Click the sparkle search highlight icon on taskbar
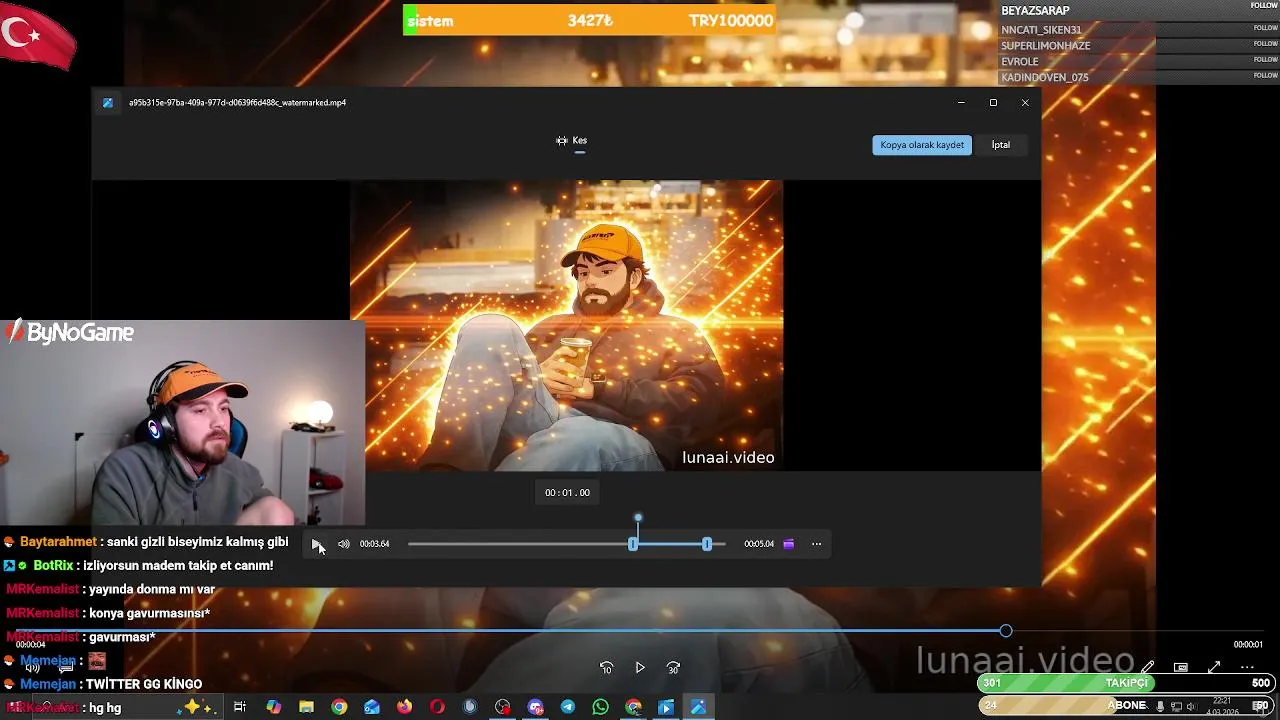 tap(196, 707)
